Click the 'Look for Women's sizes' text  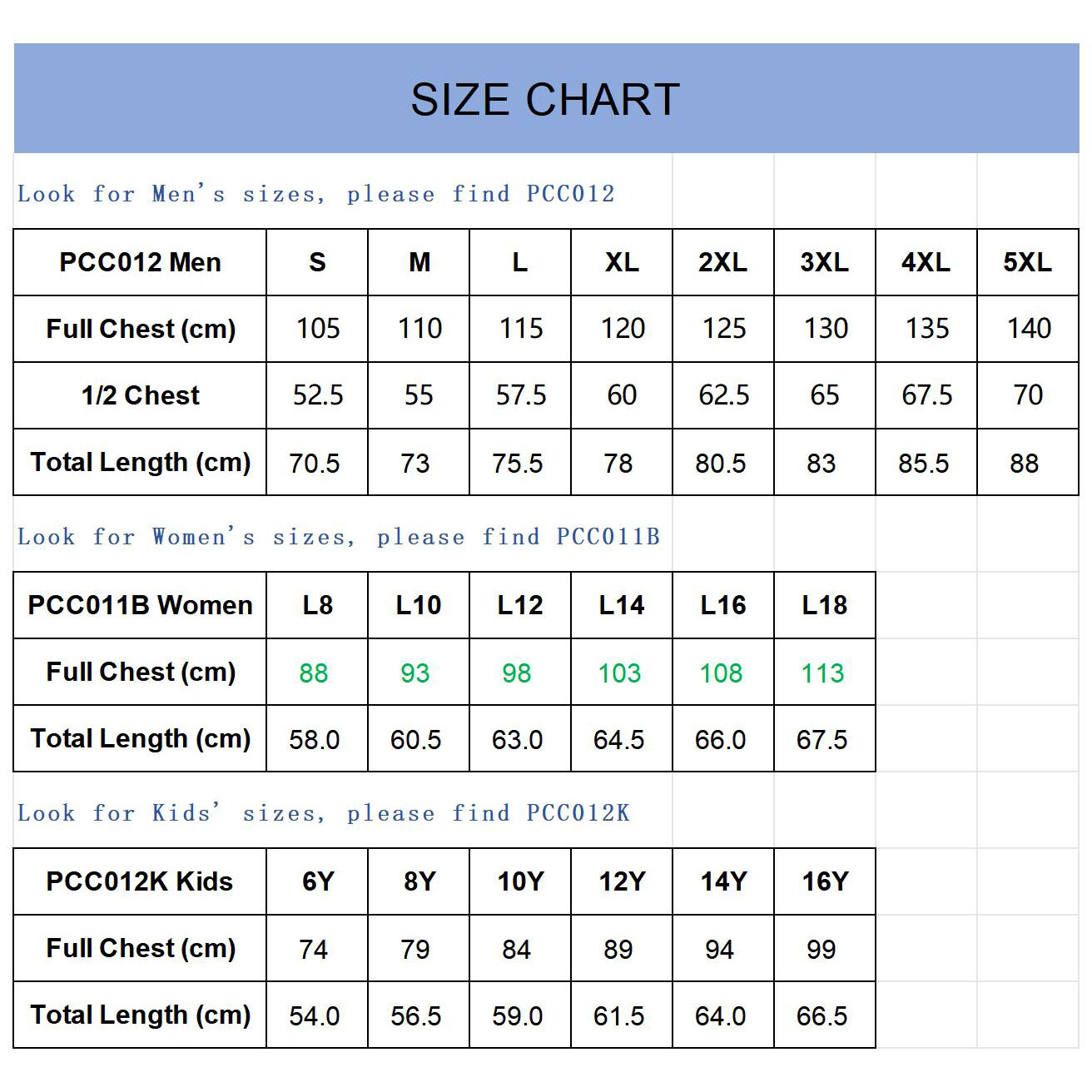pyautogui.click(x=339, y=537)
